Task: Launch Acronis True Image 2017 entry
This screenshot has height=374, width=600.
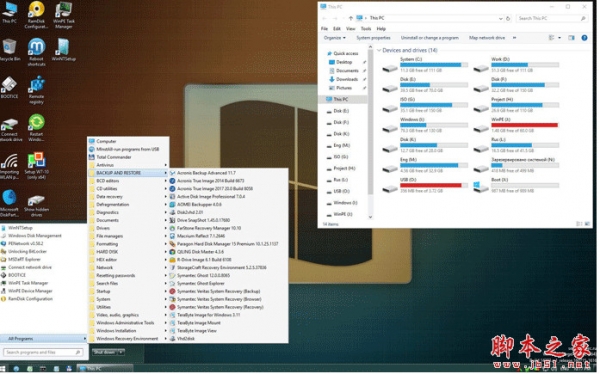Action: click(229, 189)
